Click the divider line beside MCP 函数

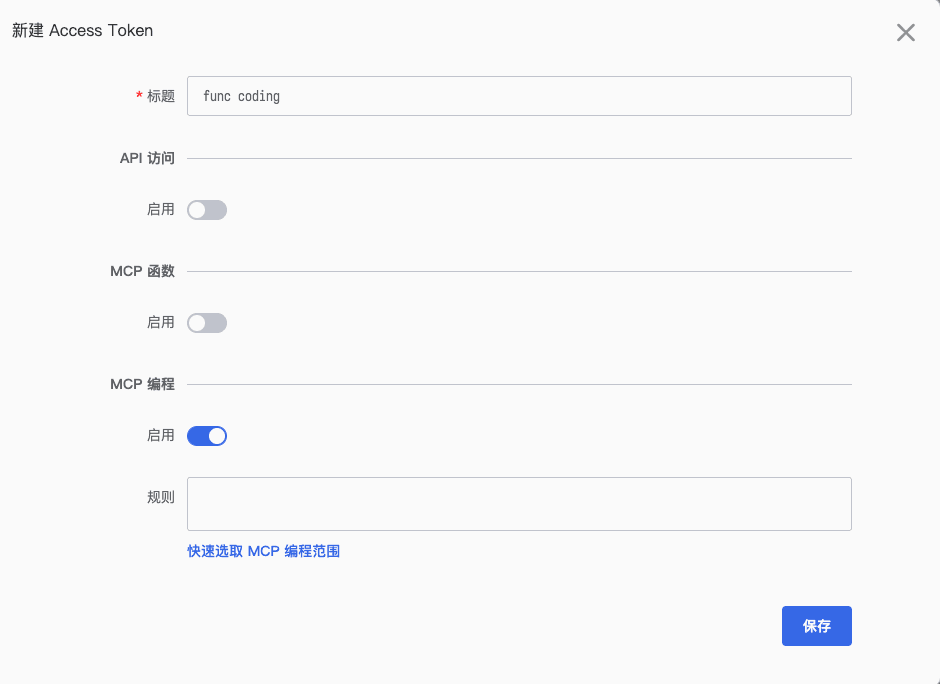[x=519, y=272]
